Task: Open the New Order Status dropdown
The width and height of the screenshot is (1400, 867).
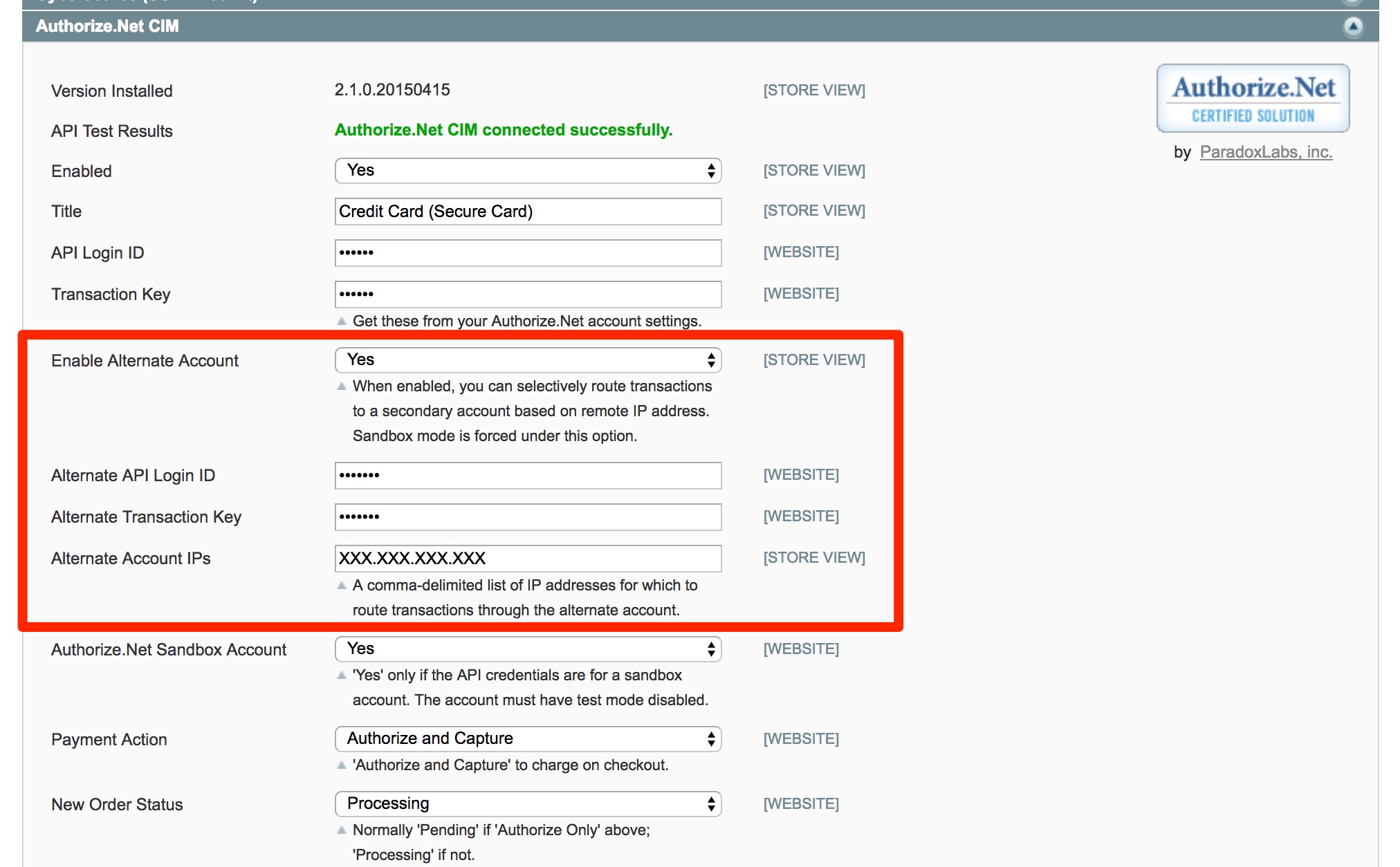Action: [528, 804]
